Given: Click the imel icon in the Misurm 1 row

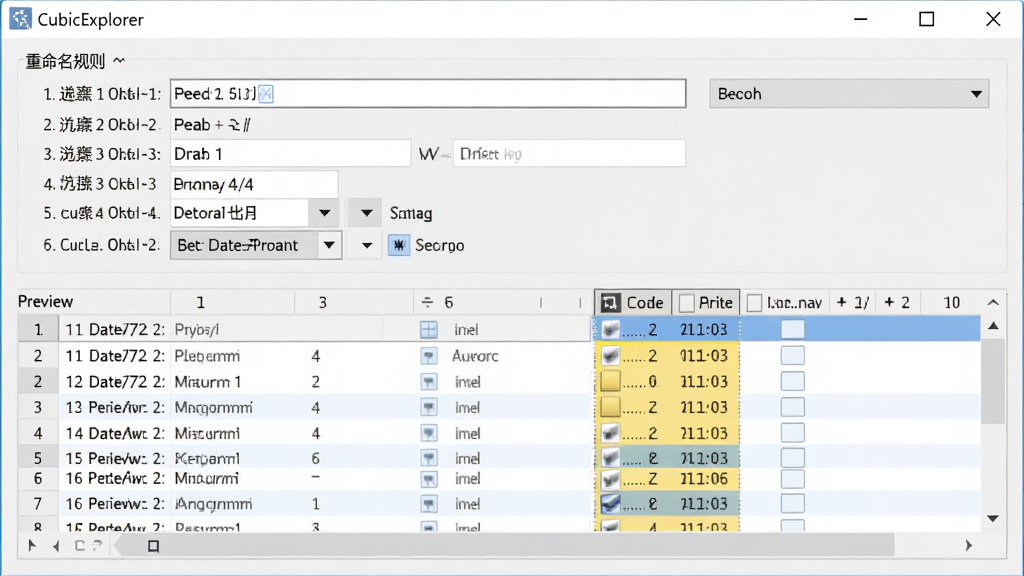Looking at the screenshot, I should pos(428,382).
